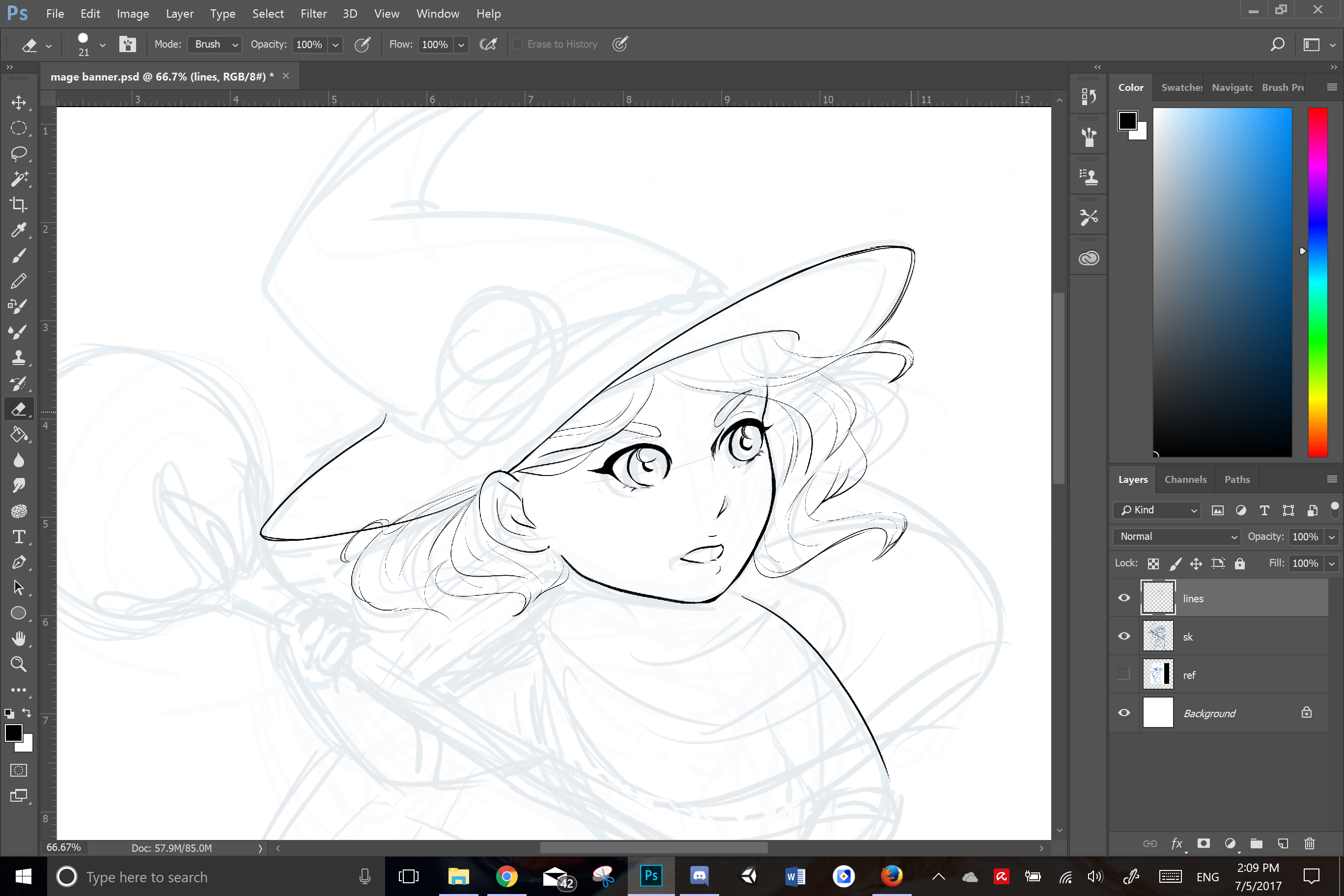Switch to the Channels tab
Image resolution: width=1344 pixels, height=896 pixels.
pos(1185,479)
